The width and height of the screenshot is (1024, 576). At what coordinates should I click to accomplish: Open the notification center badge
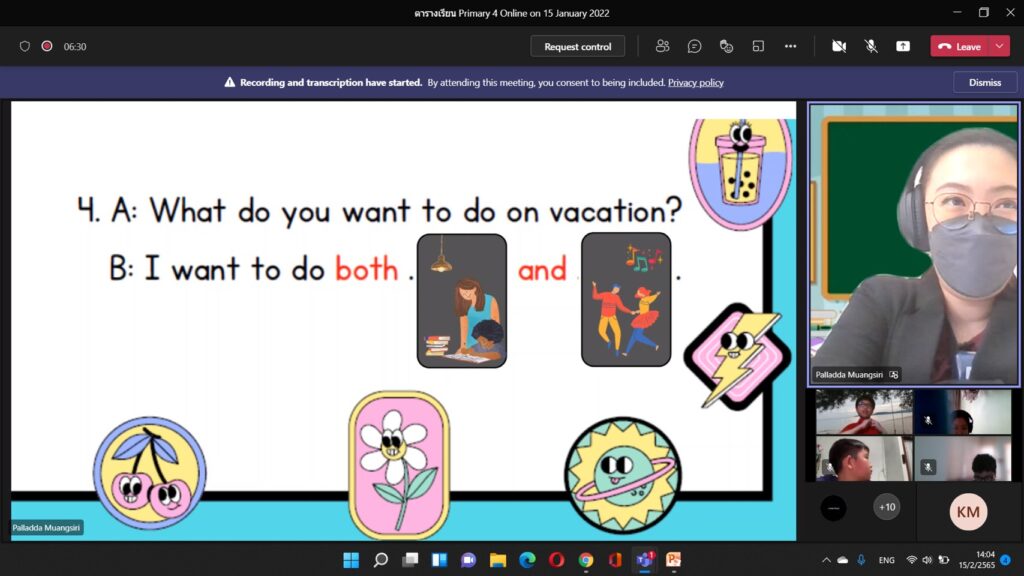point(1006,560)
